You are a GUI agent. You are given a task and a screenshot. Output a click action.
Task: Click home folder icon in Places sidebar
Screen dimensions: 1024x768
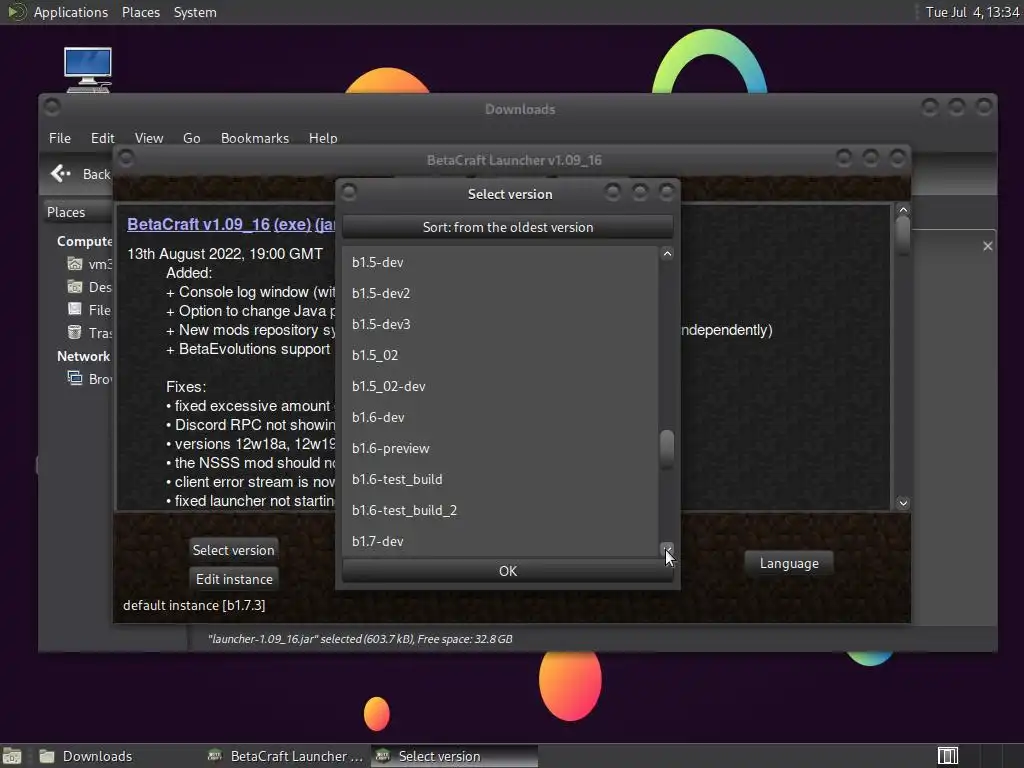pyautogui.click(x=75, y=264)
